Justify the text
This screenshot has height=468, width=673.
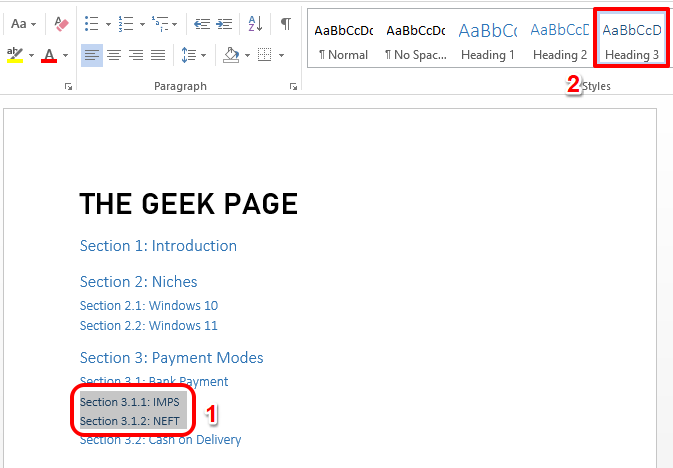pyautogui.click(x=158, y=55)
